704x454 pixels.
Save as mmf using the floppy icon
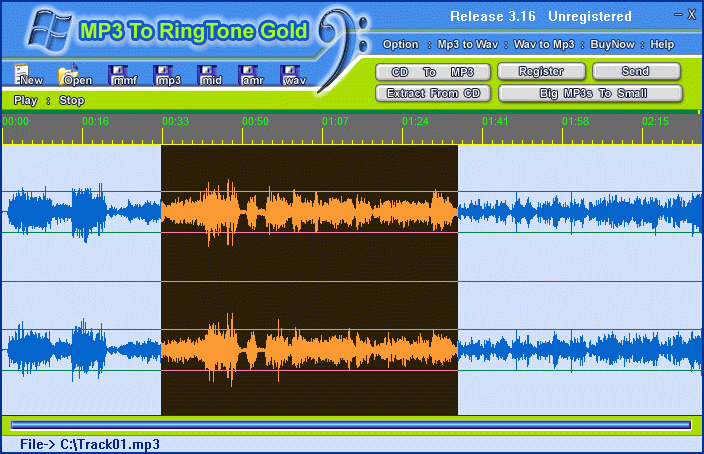pyautogui.click(x=122, y=75)
